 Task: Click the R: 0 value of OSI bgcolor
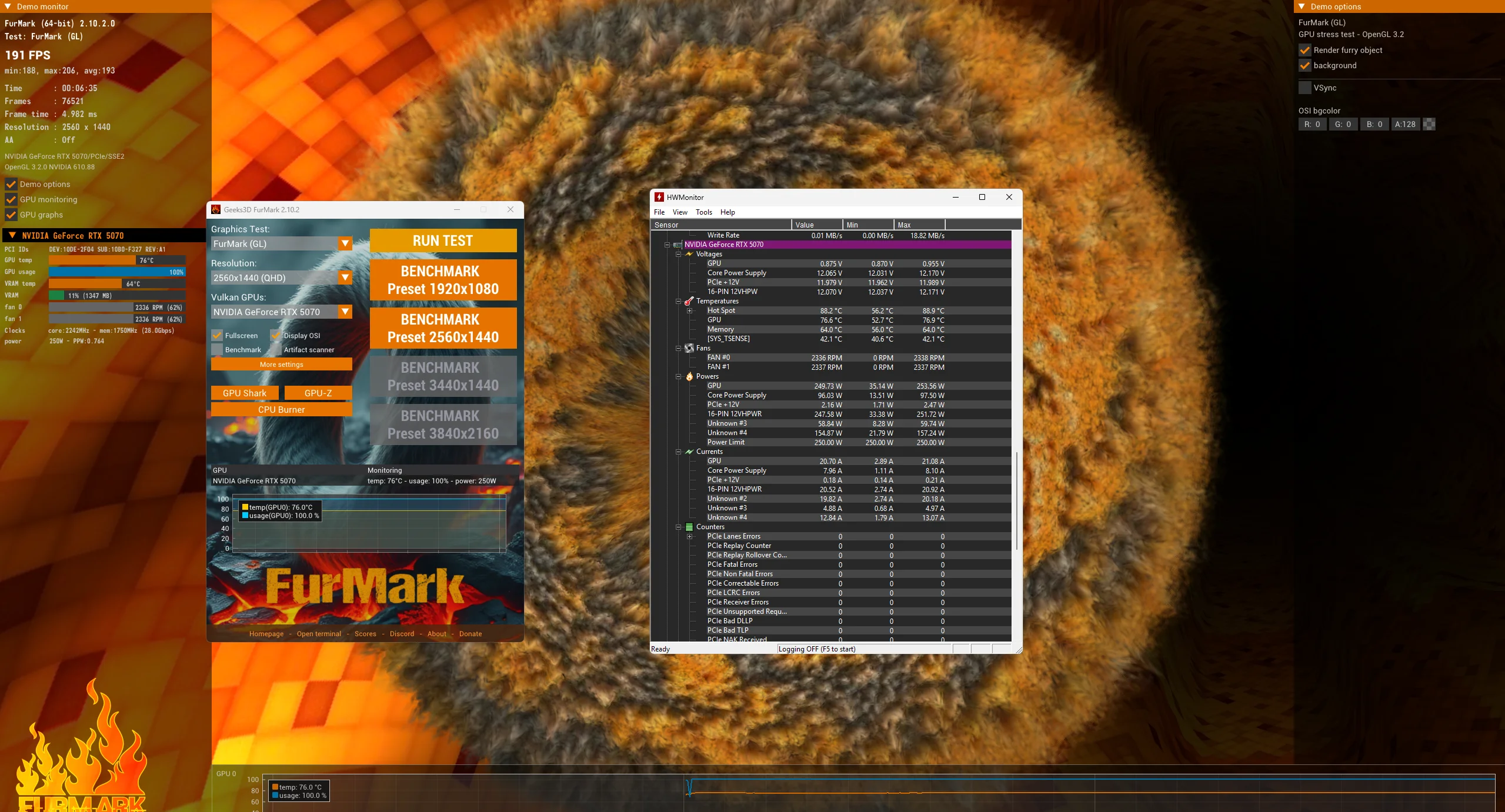[x=1312, y=124]
